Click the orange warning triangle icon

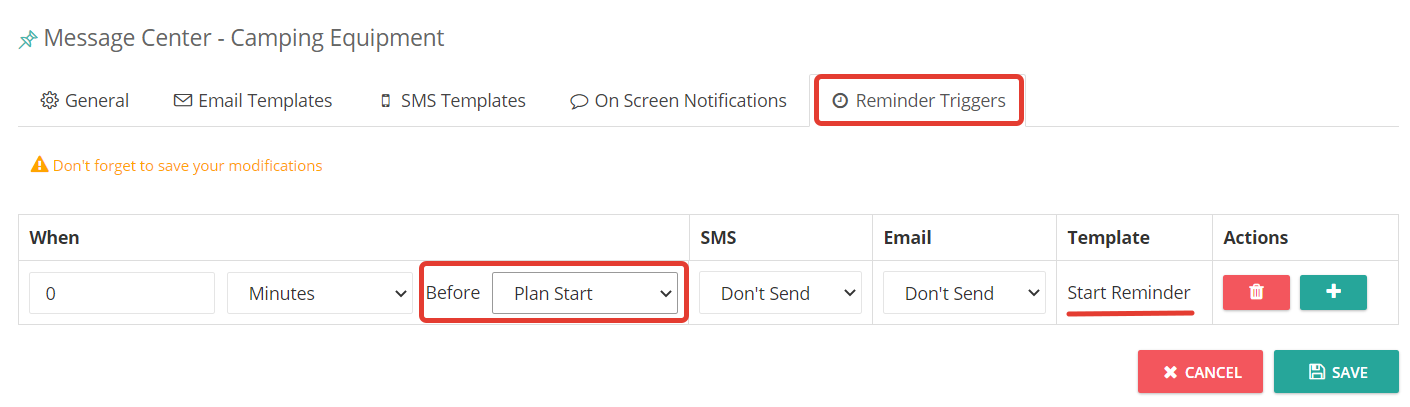(40, 165)
